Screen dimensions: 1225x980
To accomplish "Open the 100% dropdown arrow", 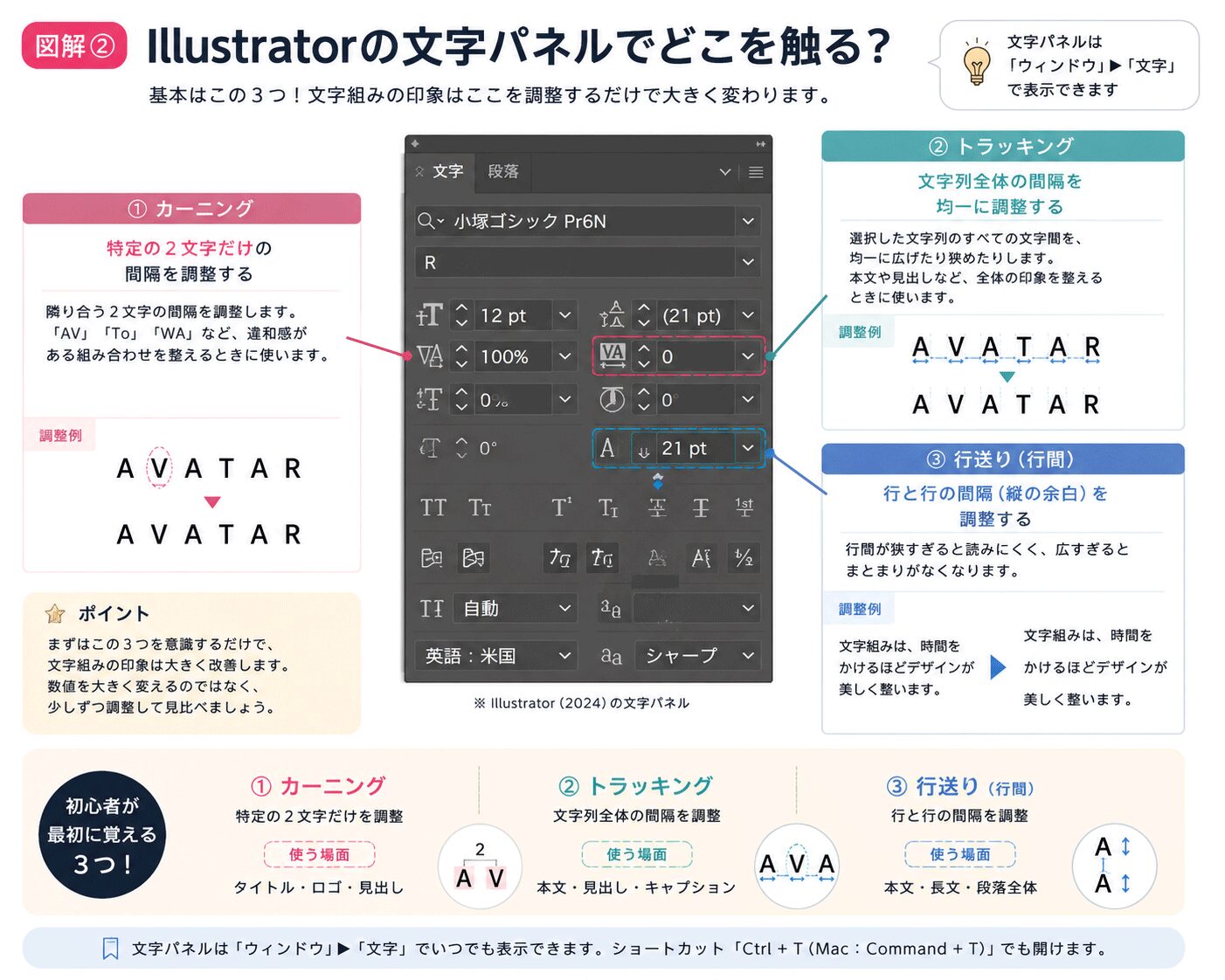I will tap(564, 356).
